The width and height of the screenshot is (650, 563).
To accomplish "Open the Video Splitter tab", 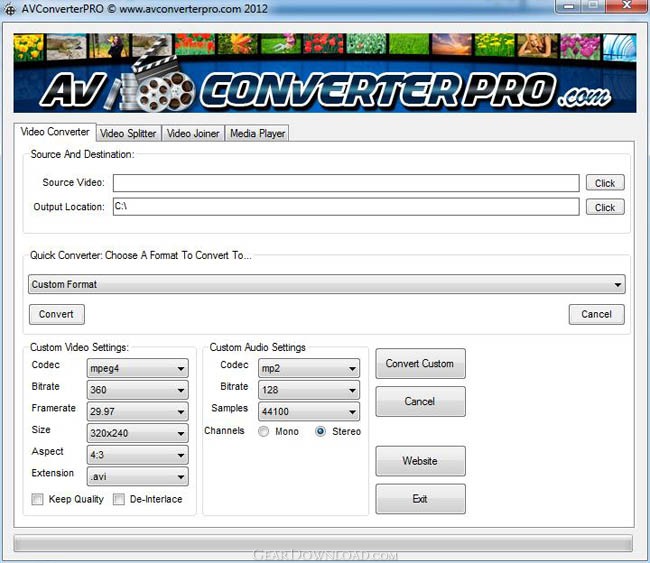I will pos(128,133).
